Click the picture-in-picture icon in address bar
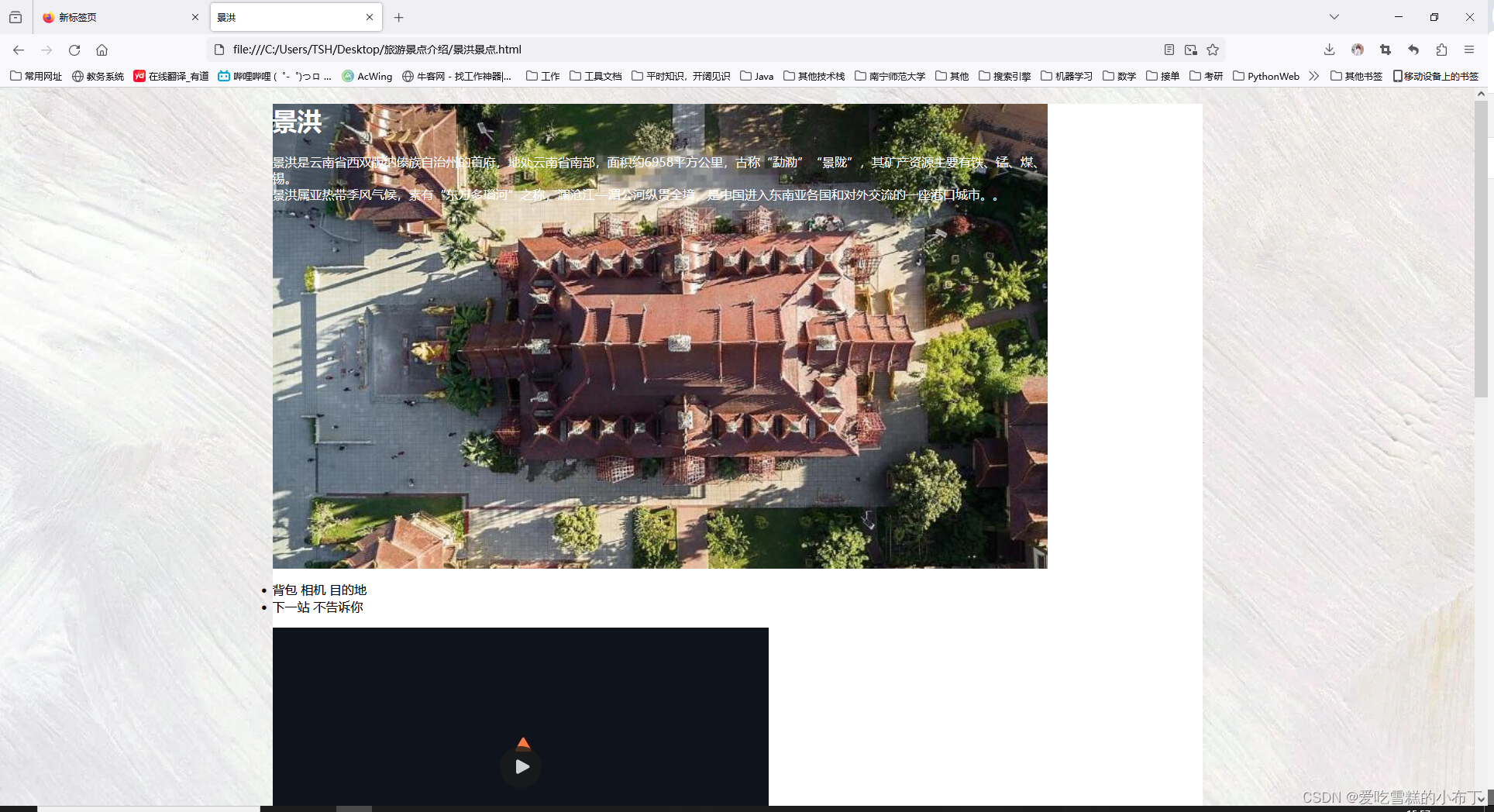 (x=1191, y=50)
